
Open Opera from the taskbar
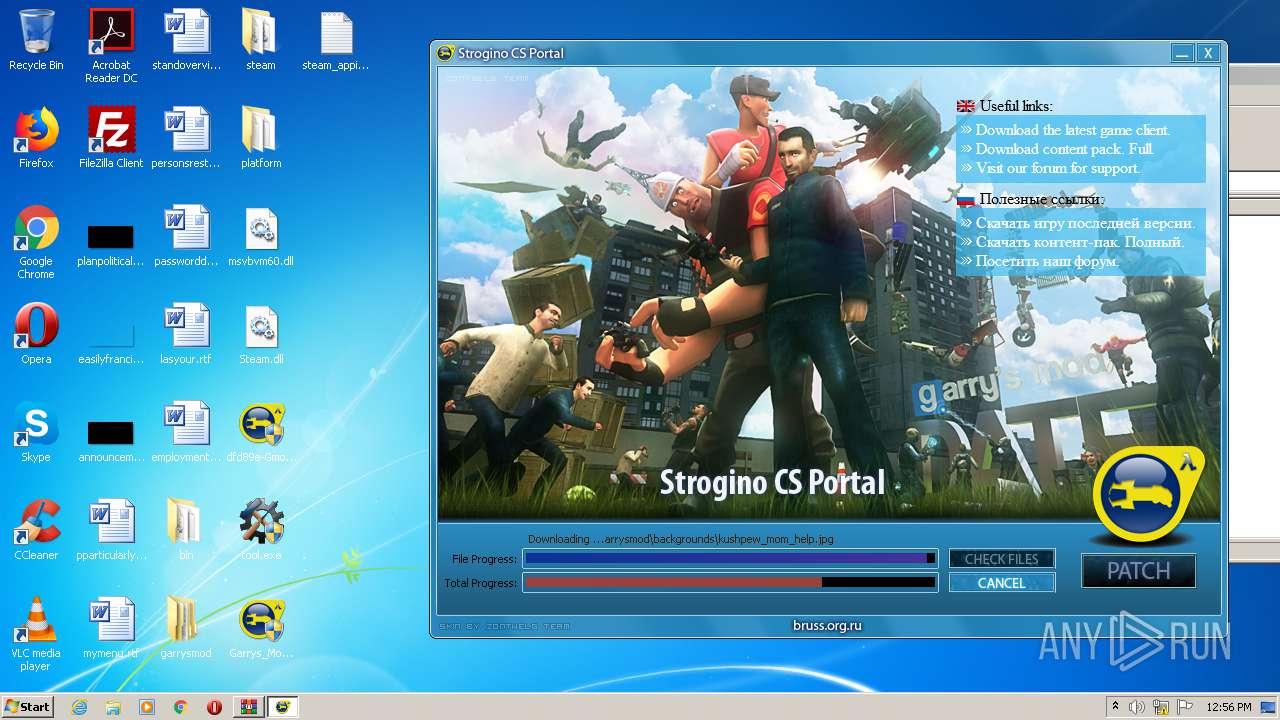coord(214,707)
